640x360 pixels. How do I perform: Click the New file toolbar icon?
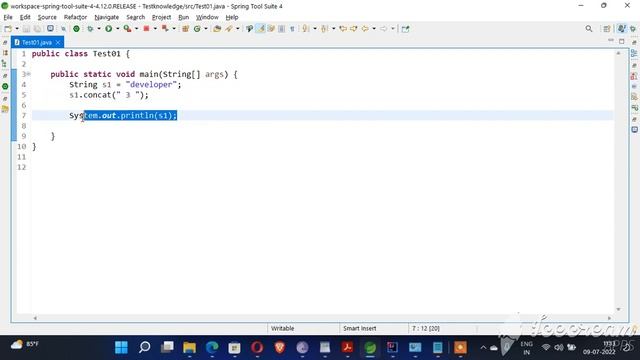8,29
